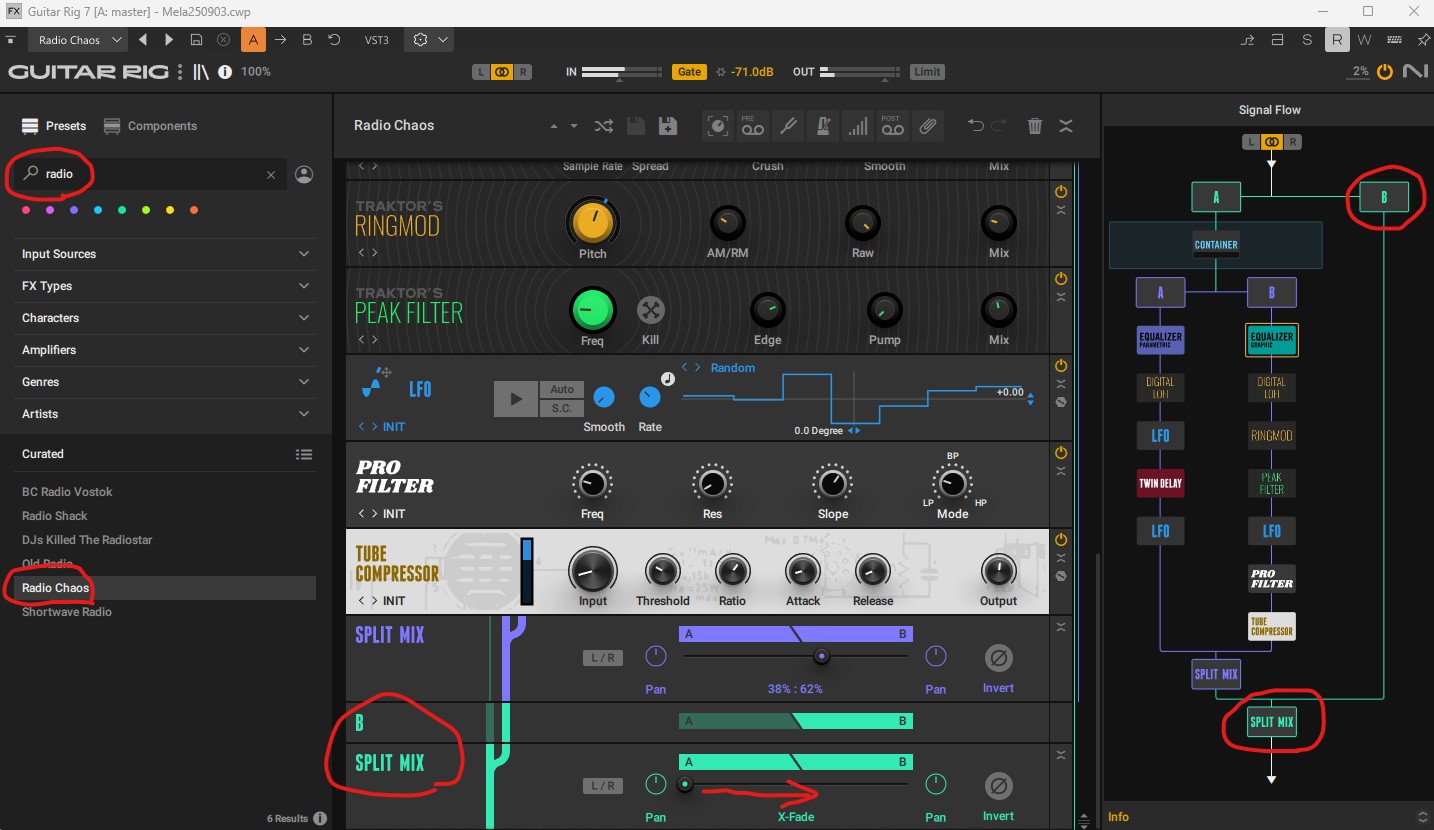Click the LFO play trigger button
The width and height of the screenshot is (1434, 830).
click(x=516, y=399)
